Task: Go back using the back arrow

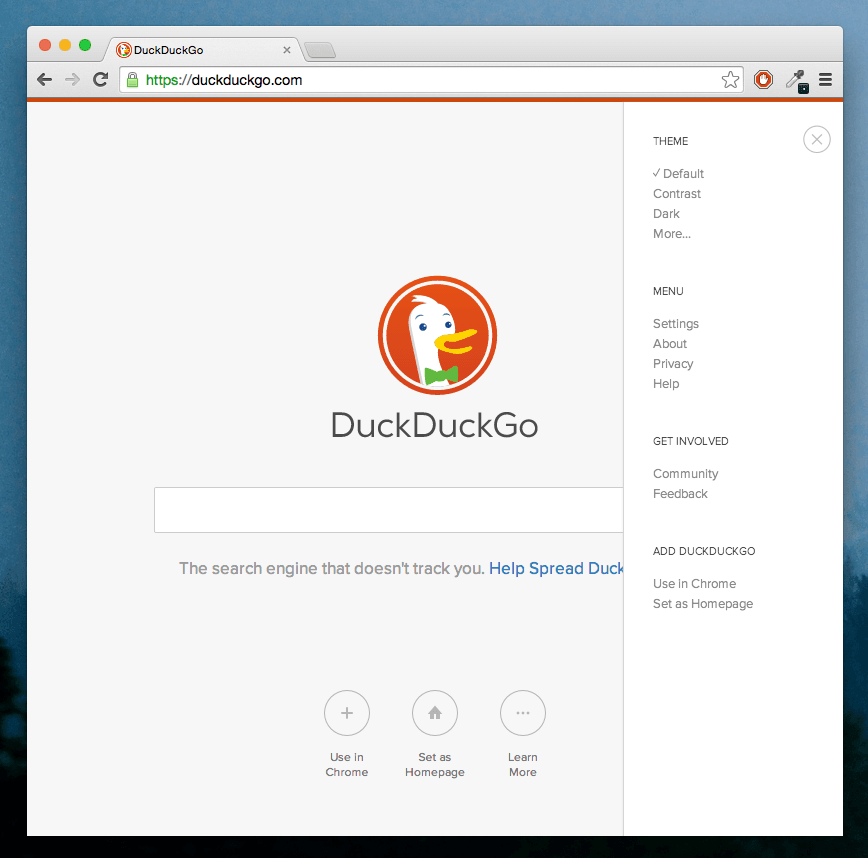Action: pos(44,79)
